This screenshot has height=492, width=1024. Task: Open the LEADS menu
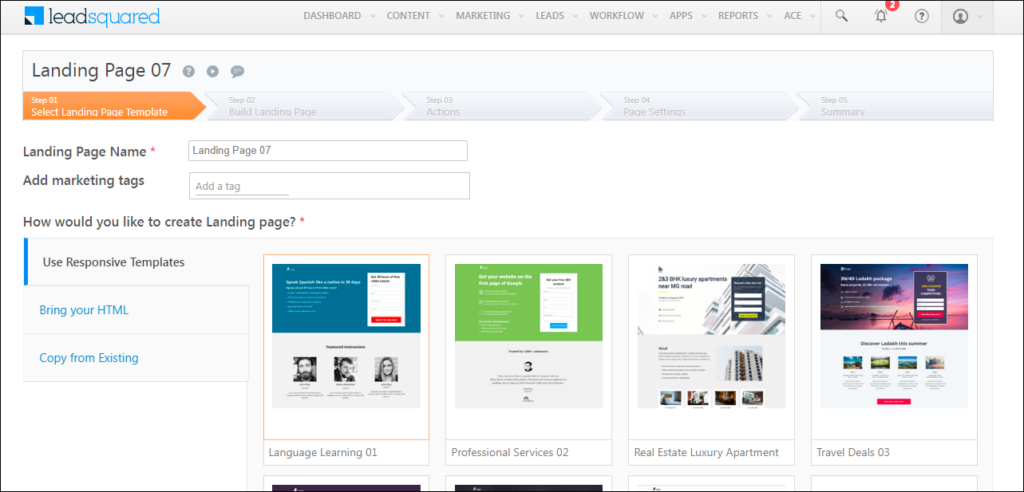coord(550,16)
